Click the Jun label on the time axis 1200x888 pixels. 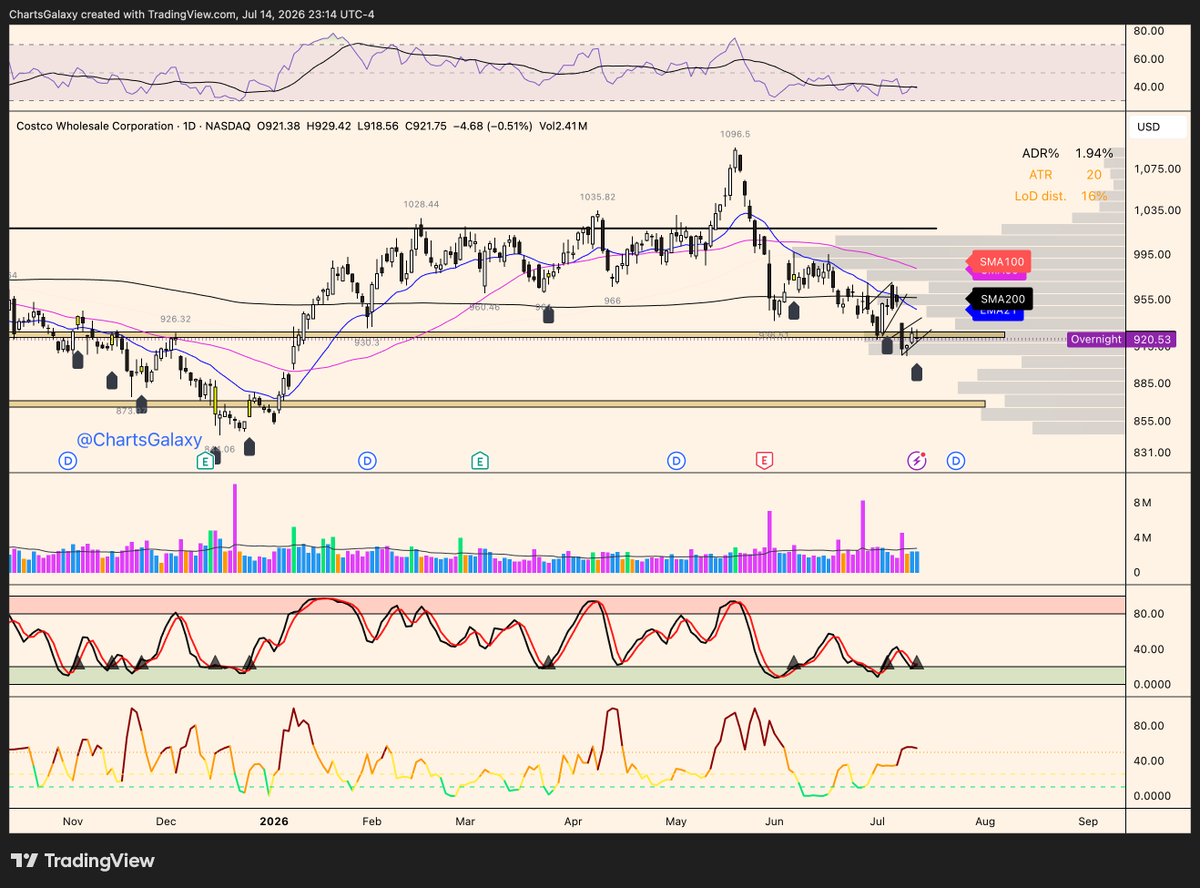tap(774, 821)
